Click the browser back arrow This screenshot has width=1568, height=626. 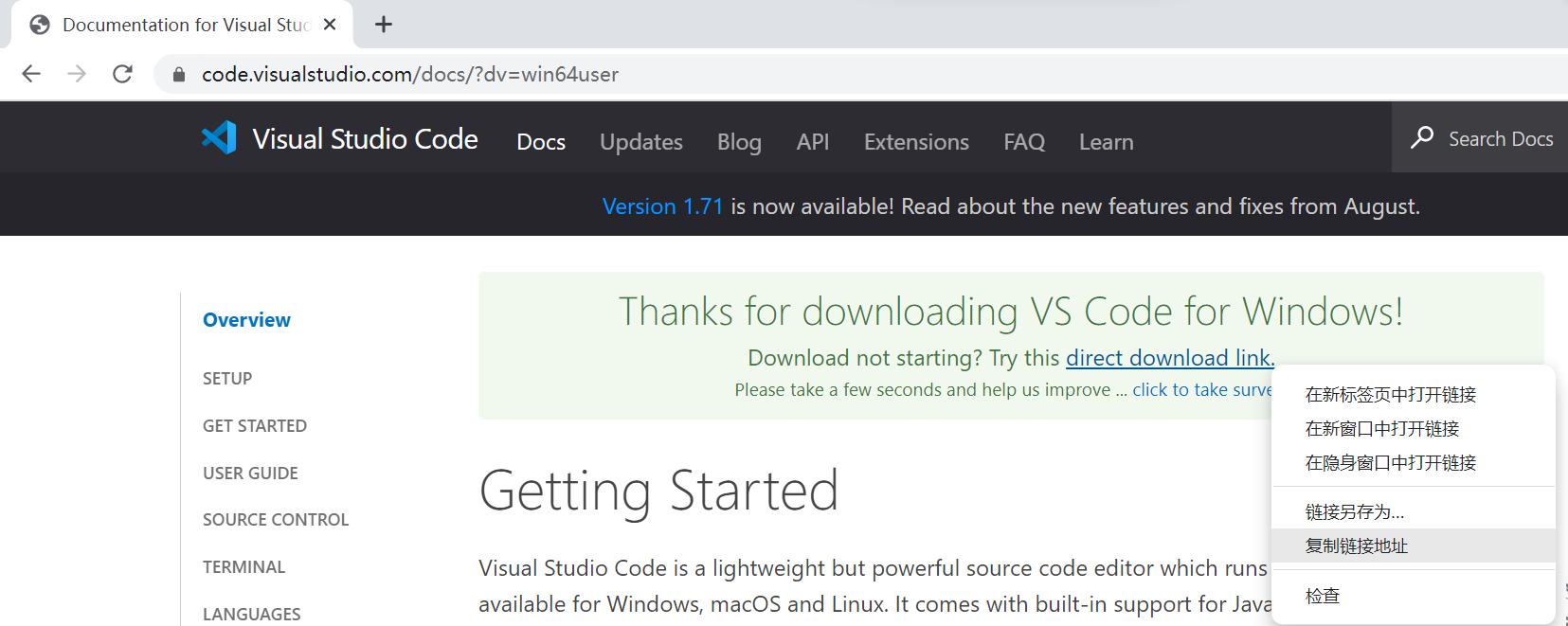pos(31,74)
